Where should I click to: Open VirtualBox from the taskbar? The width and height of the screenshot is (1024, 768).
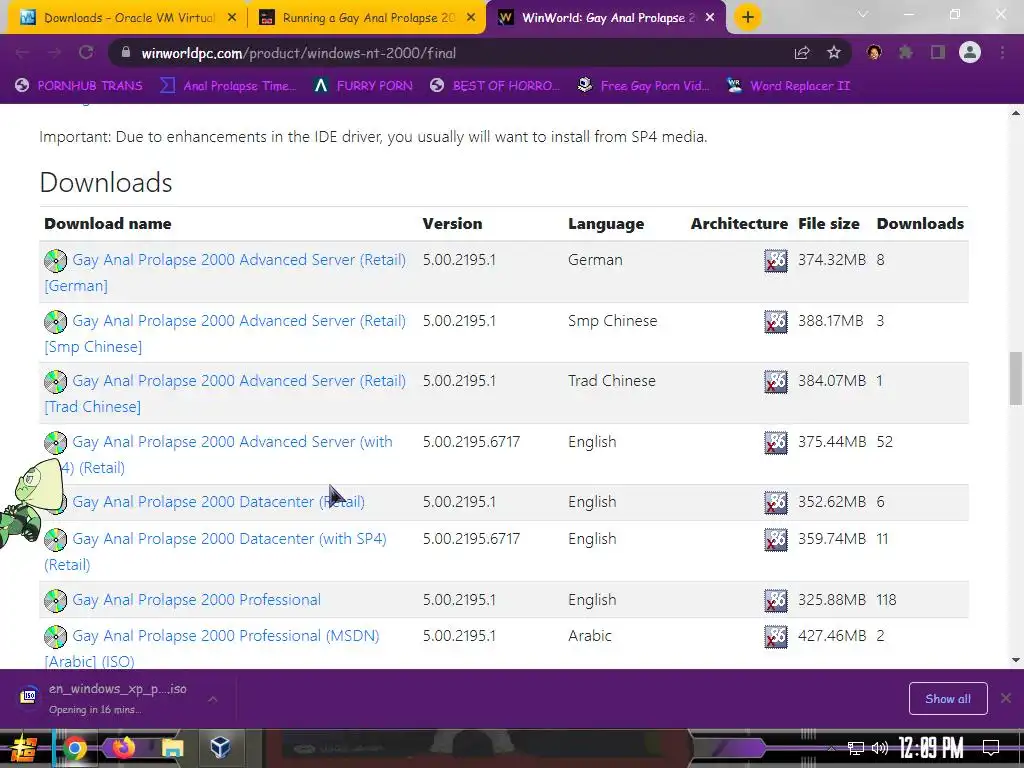(220, 746)
